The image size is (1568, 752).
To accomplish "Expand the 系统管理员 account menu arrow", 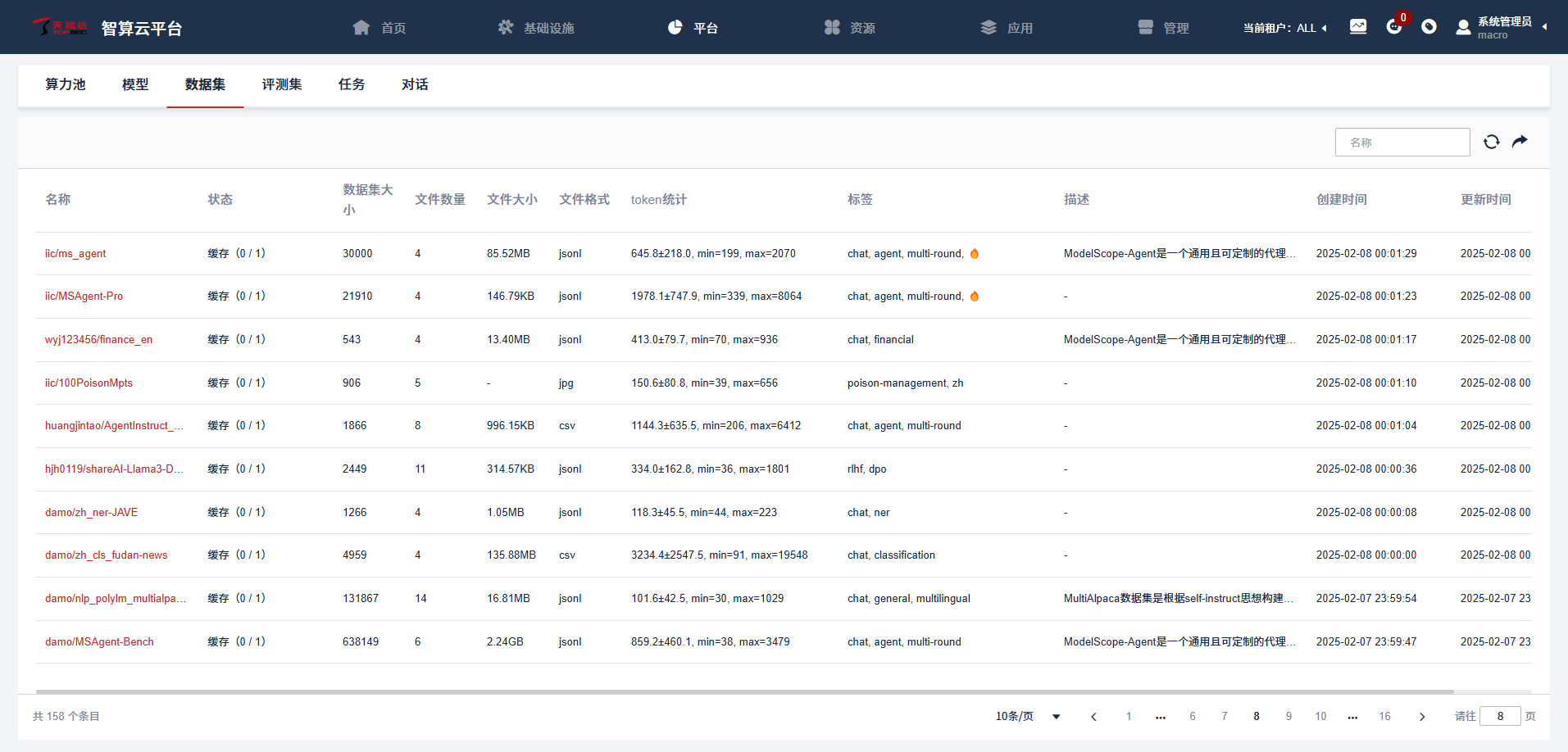I will pyautogui.click(x=1544, y=27).
